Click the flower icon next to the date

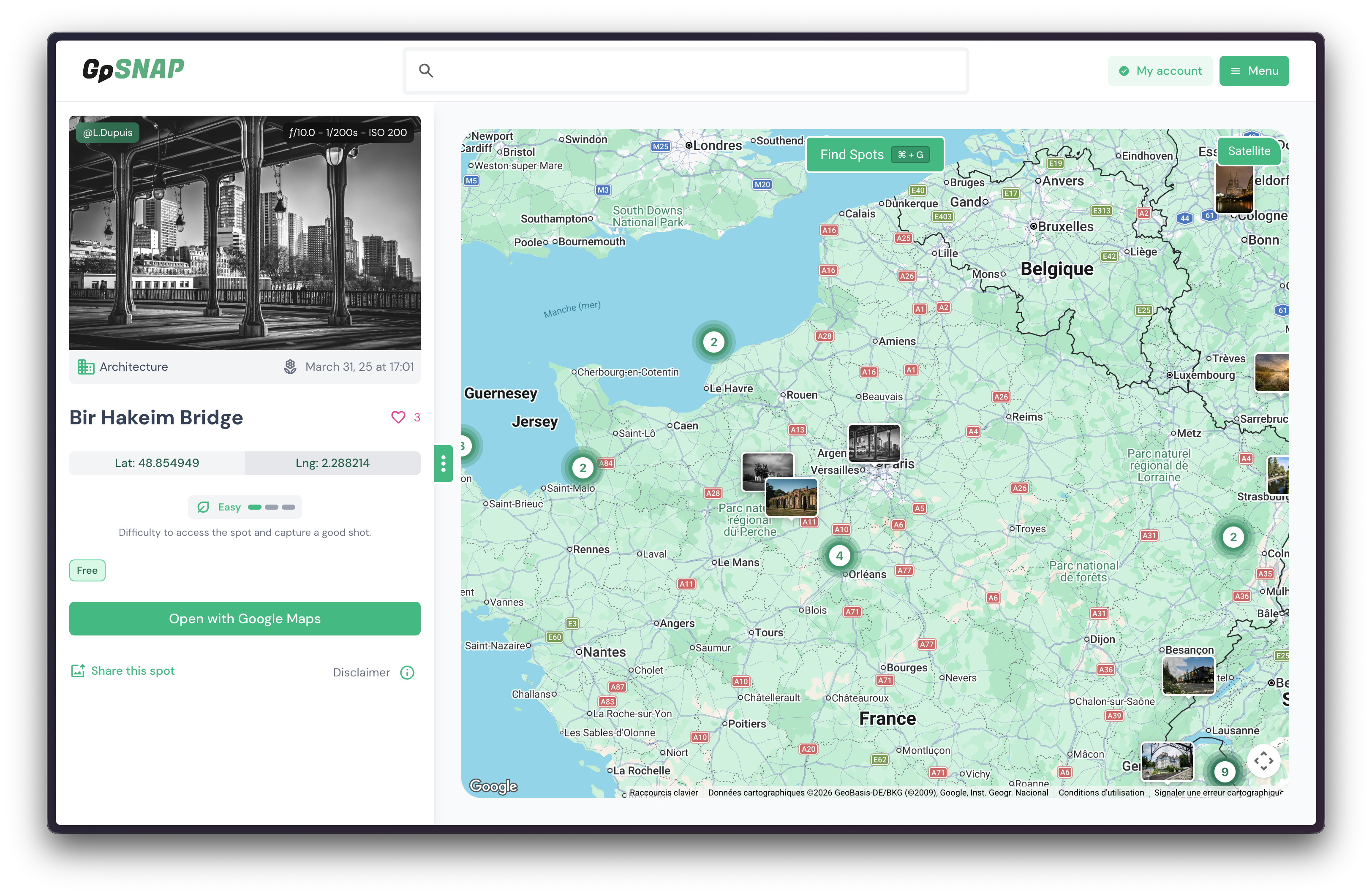(290, 367)
